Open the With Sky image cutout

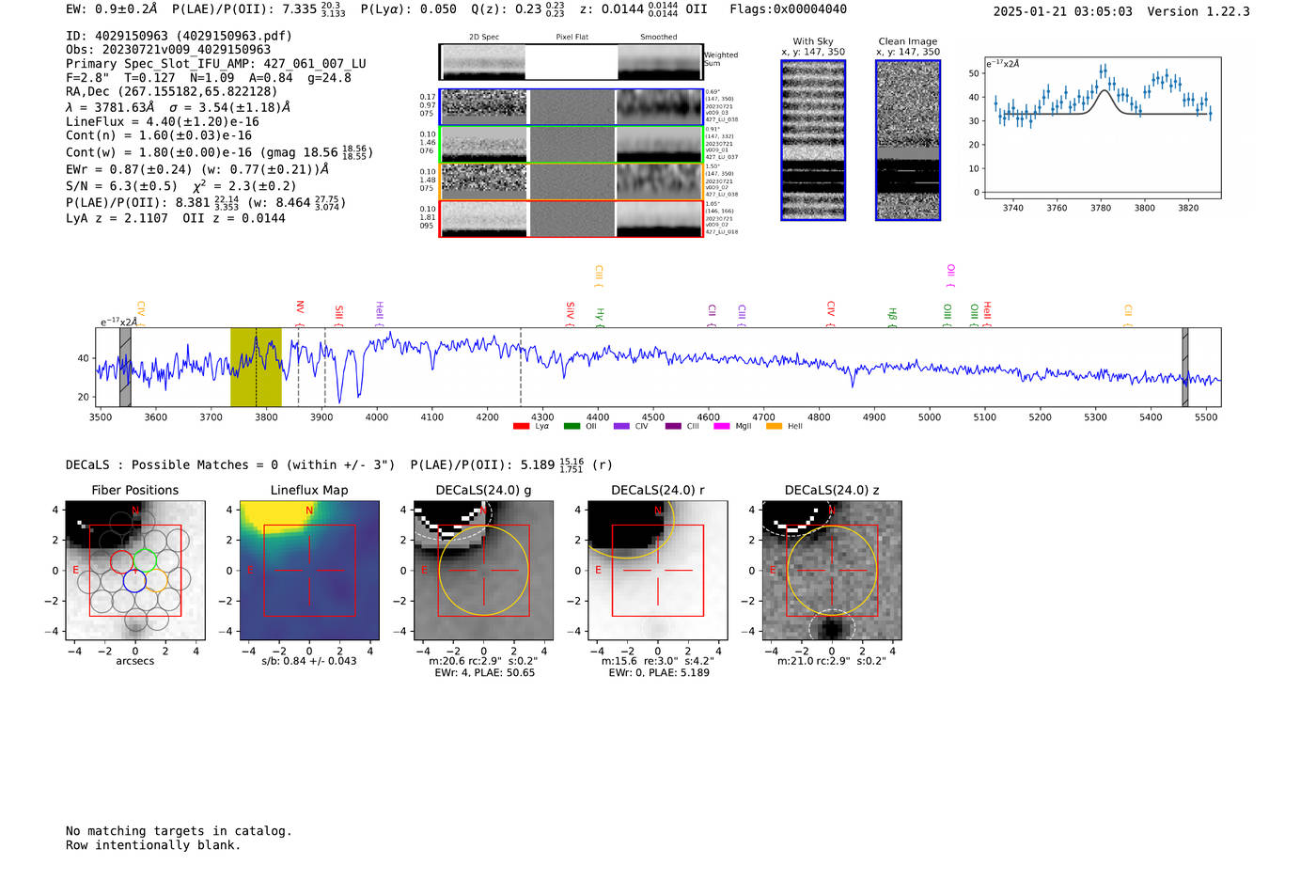(813, 140)
